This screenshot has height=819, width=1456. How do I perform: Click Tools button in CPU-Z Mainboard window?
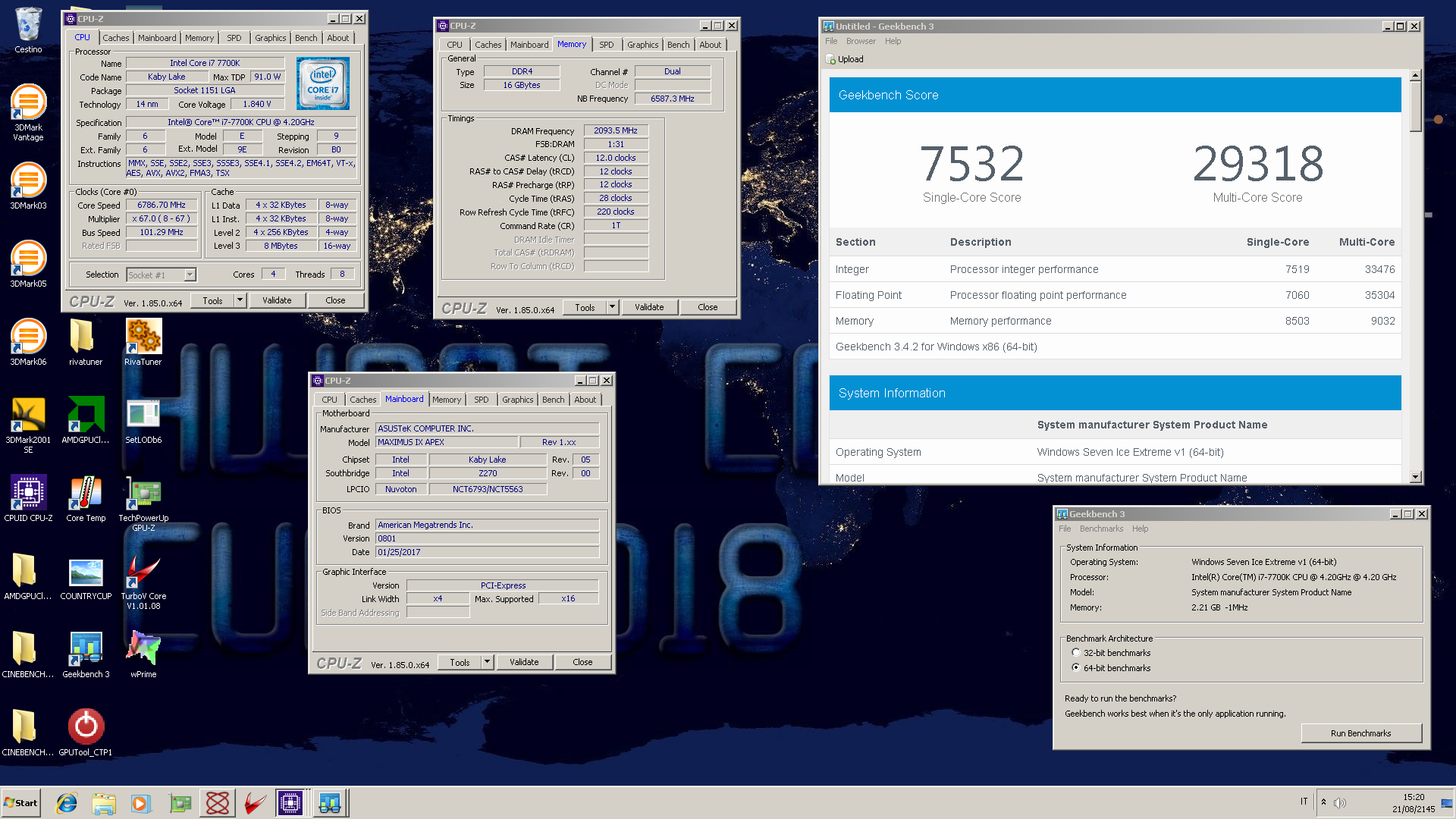coord(460,662)
